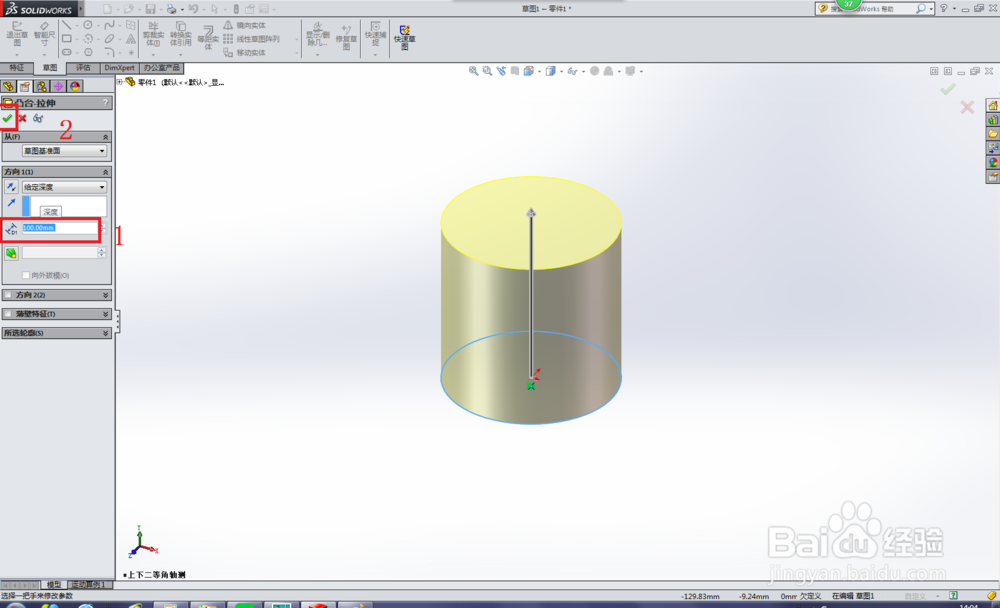
Task: Switch to the DimXpert tab
Action: [x=119, y=68]
